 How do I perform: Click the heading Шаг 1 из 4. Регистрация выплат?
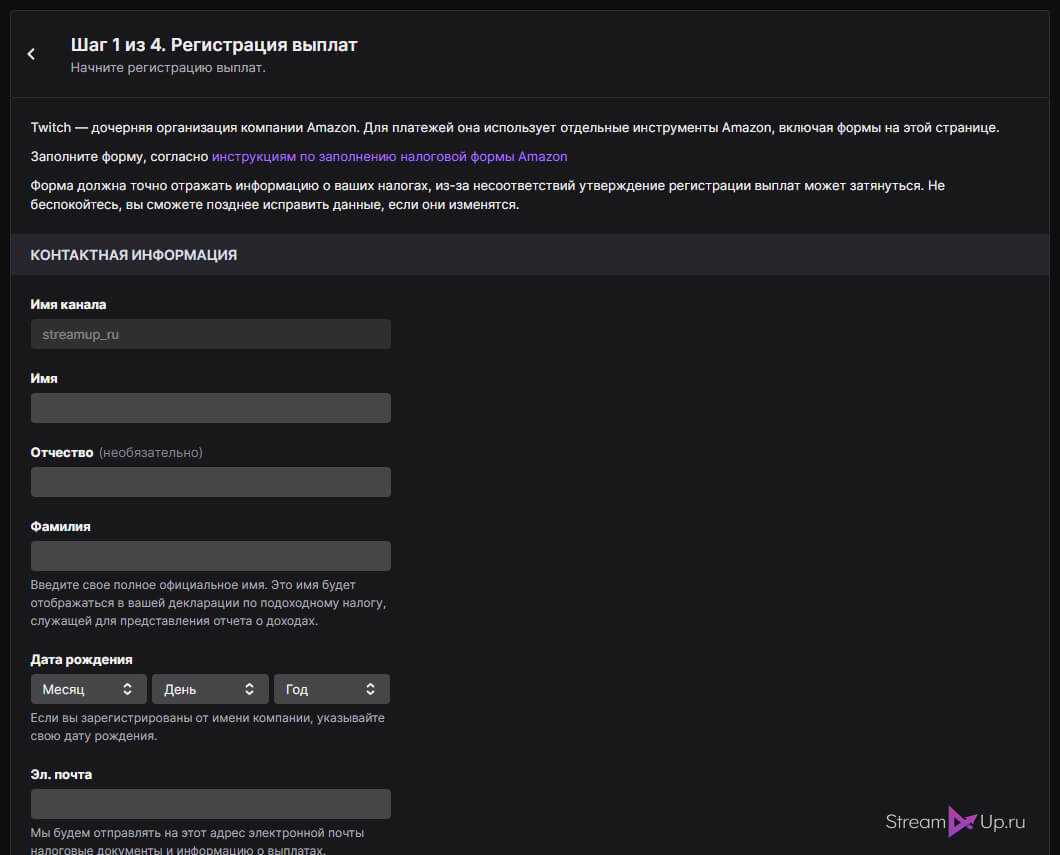pos(214,45)
